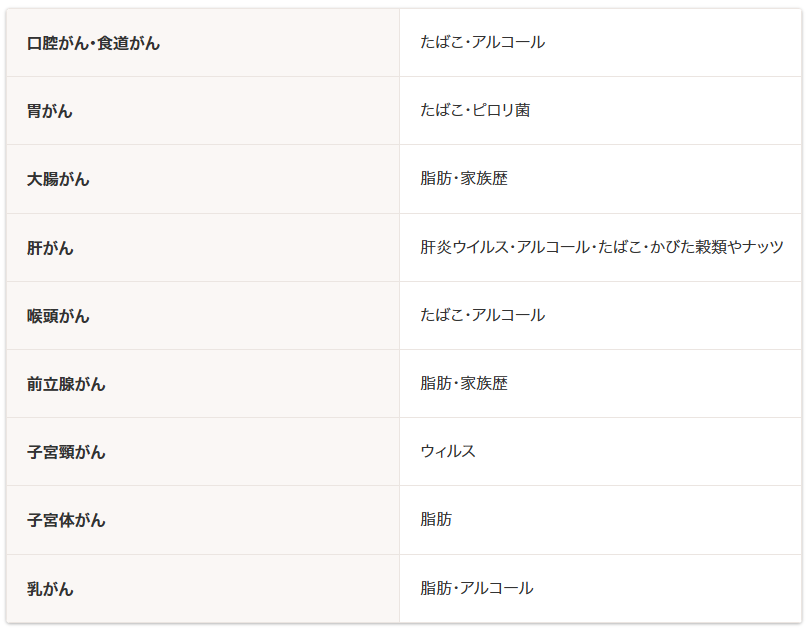The width and height of the screenshot is (808, 633).
Task: Select the 子宮体がん label cell
Action: [66, 520]
